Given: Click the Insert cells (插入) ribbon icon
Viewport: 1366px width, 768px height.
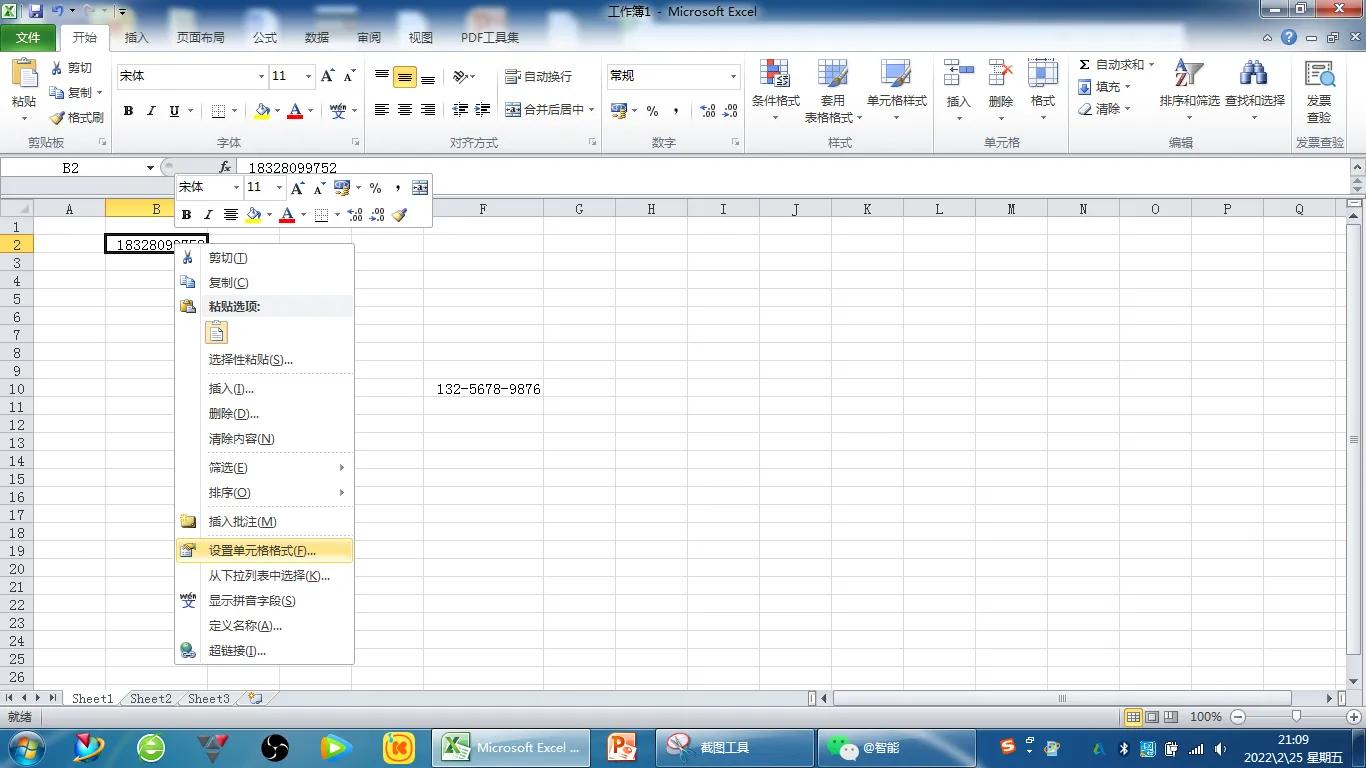Looking at the screenshot, I should (x=958, y=74).
